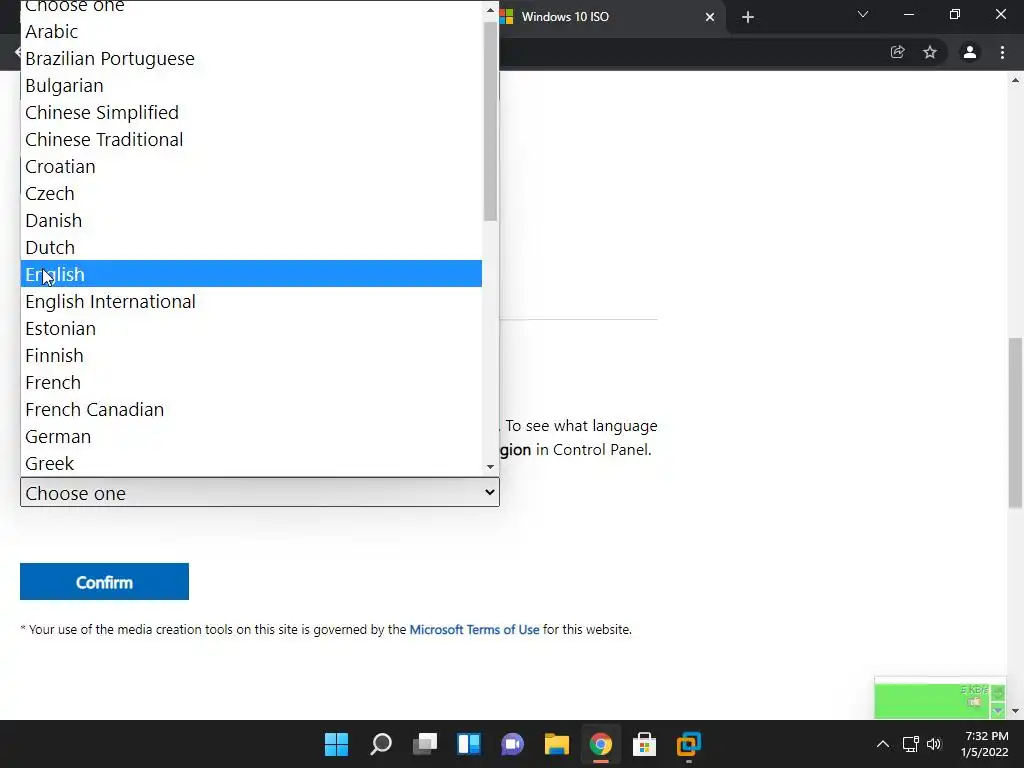1024x768 pixels.
Task: Choose English International option
Action: tap(251, 302)
